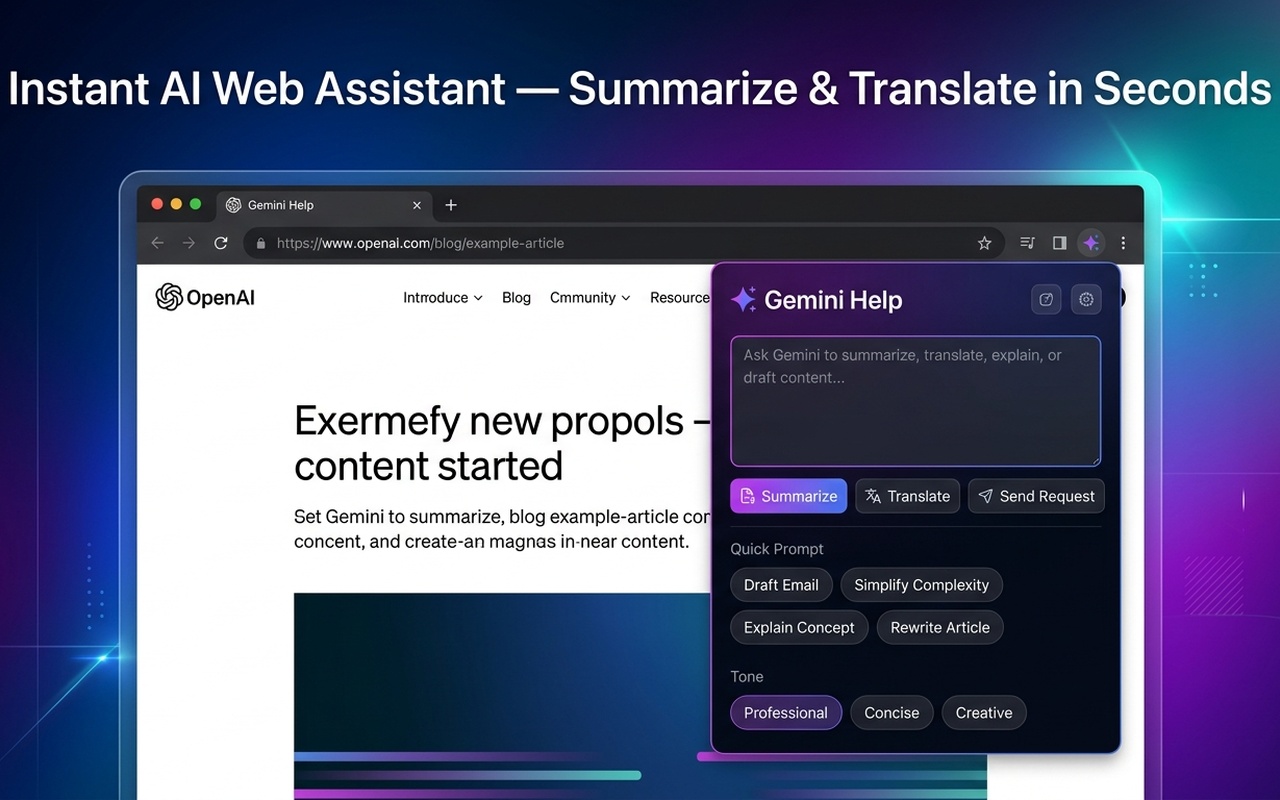Set tone to Concise

891,712
